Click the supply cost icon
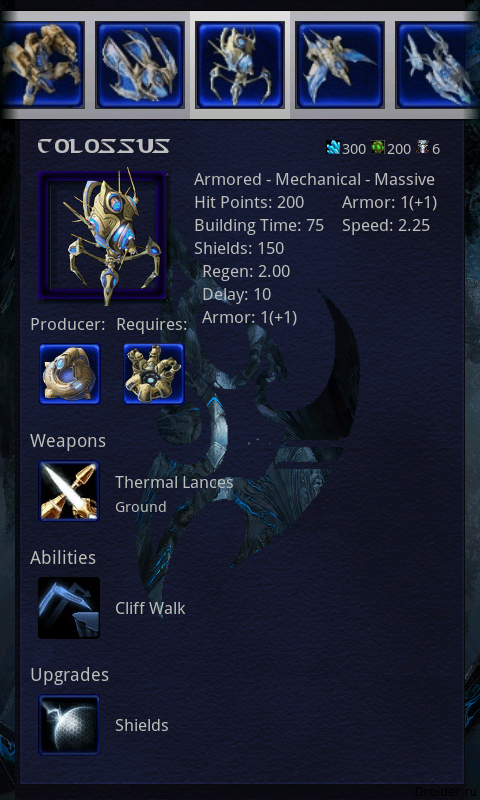The width and height of the screenshot is (480, 800). [423, 148]
